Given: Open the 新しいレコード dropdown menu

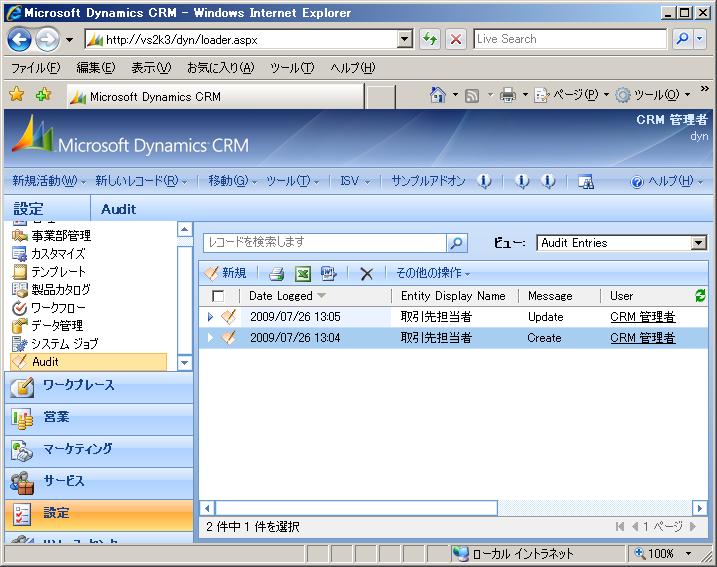Looking at the screenshot, I should pyautogui.click(x=141, y=181).
